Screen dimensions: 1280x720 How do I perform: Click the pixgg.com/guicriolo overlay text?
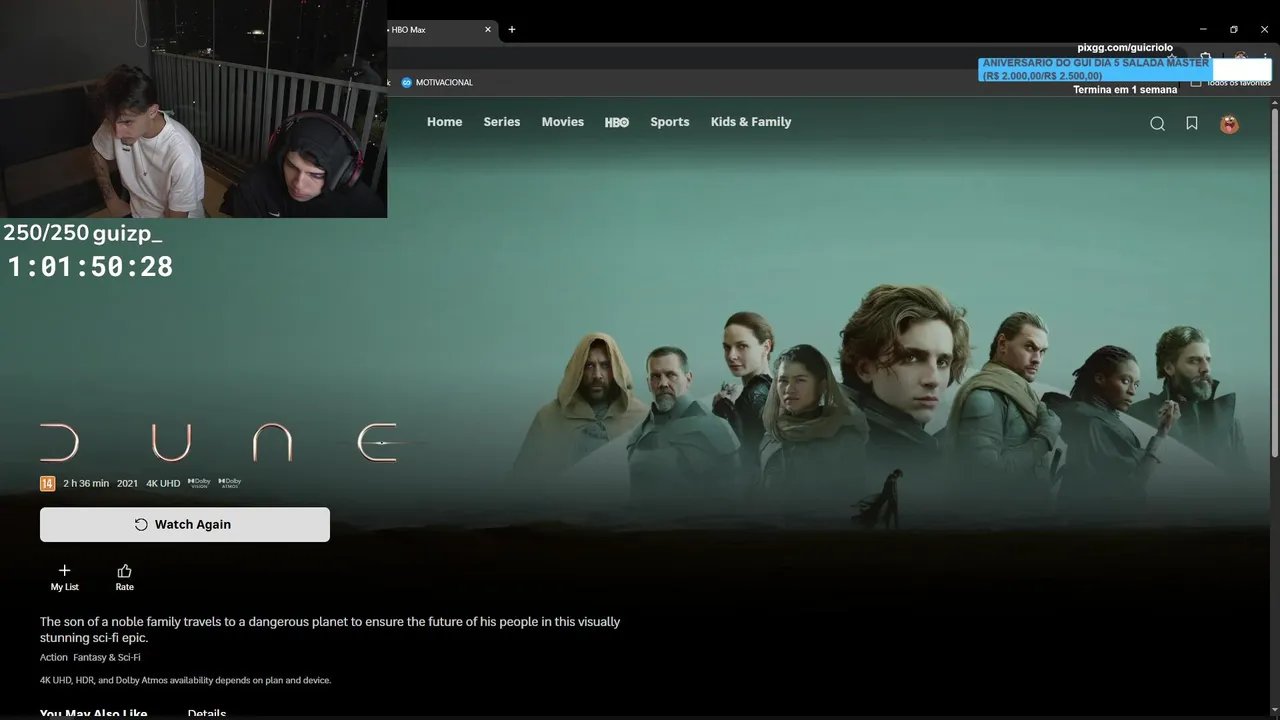1125,47
